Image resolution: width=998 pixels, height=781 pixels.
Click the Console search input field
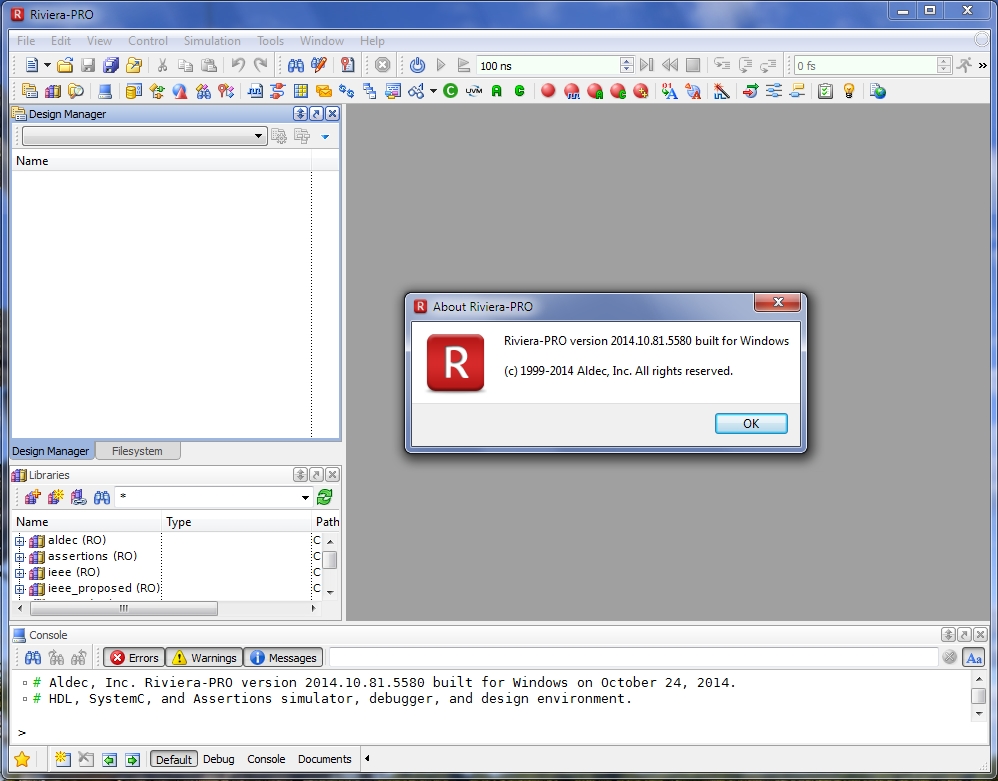coord(633,658)
